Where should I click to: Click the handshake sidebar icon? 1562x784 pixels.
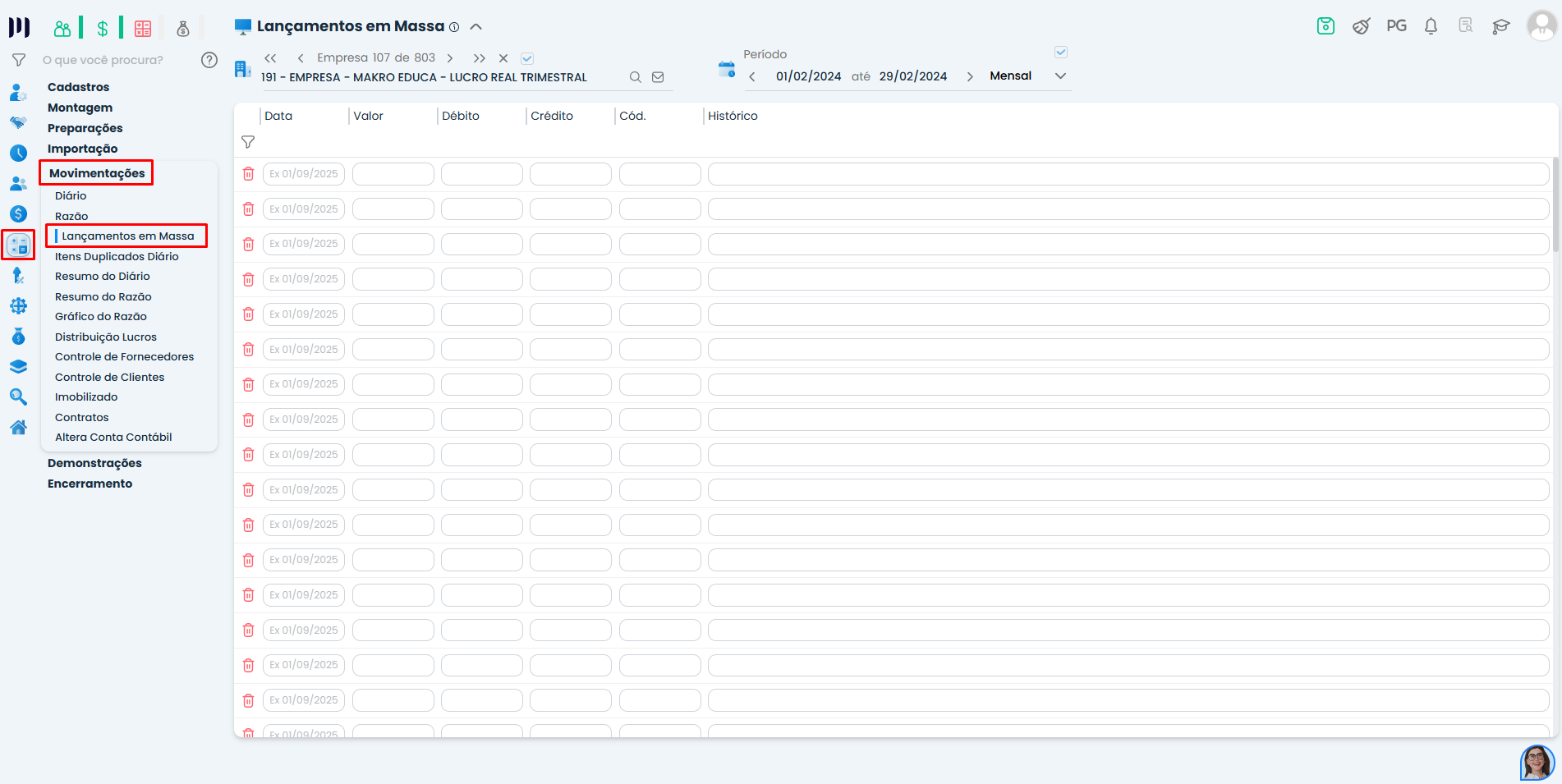(18, 123)
